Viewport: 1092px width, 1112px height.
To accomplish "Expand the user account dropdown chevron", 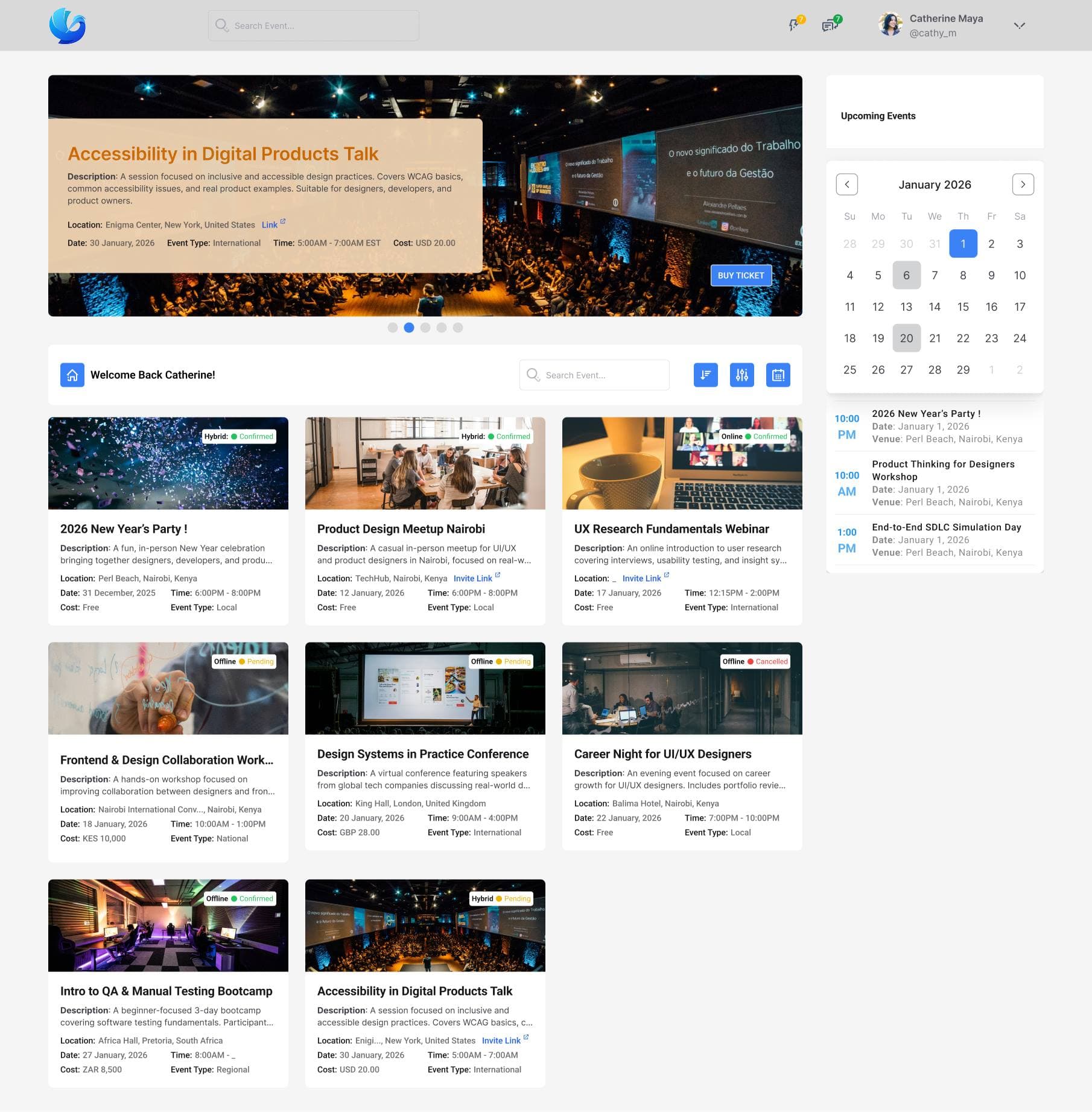I will [1020, 25].
